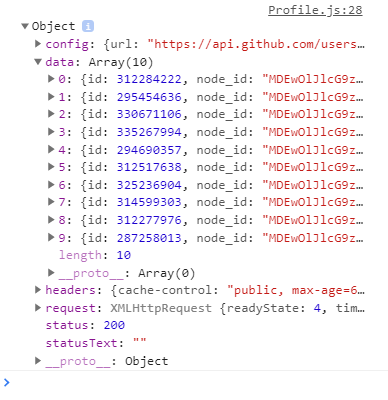This screenshot has height=400, width=388.
Task: Expand array item 6 with id 325236904
Action: tap(51, 184)
